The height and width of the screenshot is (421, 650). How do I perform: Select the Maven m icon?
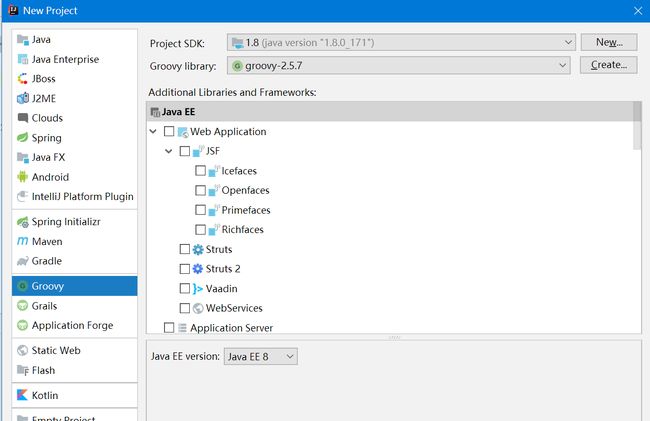tap(22, 242)
